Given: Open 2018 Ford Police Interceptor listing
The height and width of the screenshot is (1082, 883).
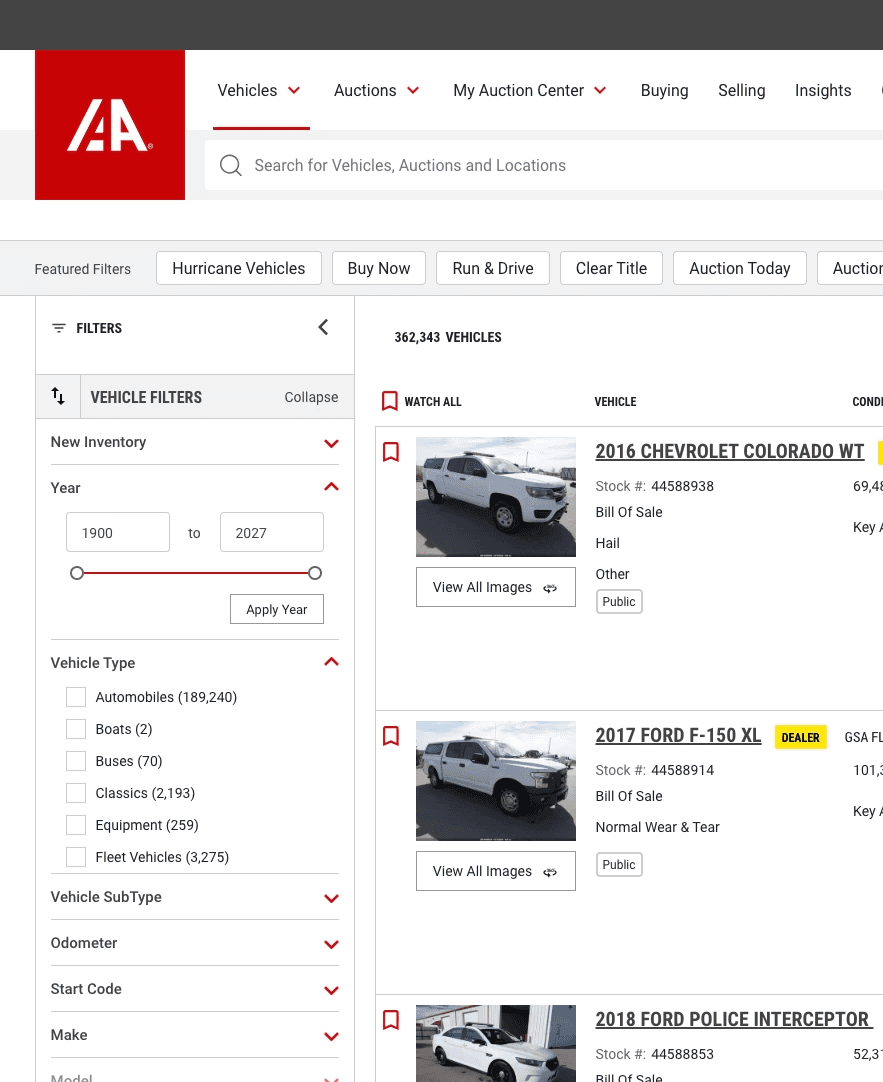Looking at the screenshot, I should click(x=732, y=1019).
